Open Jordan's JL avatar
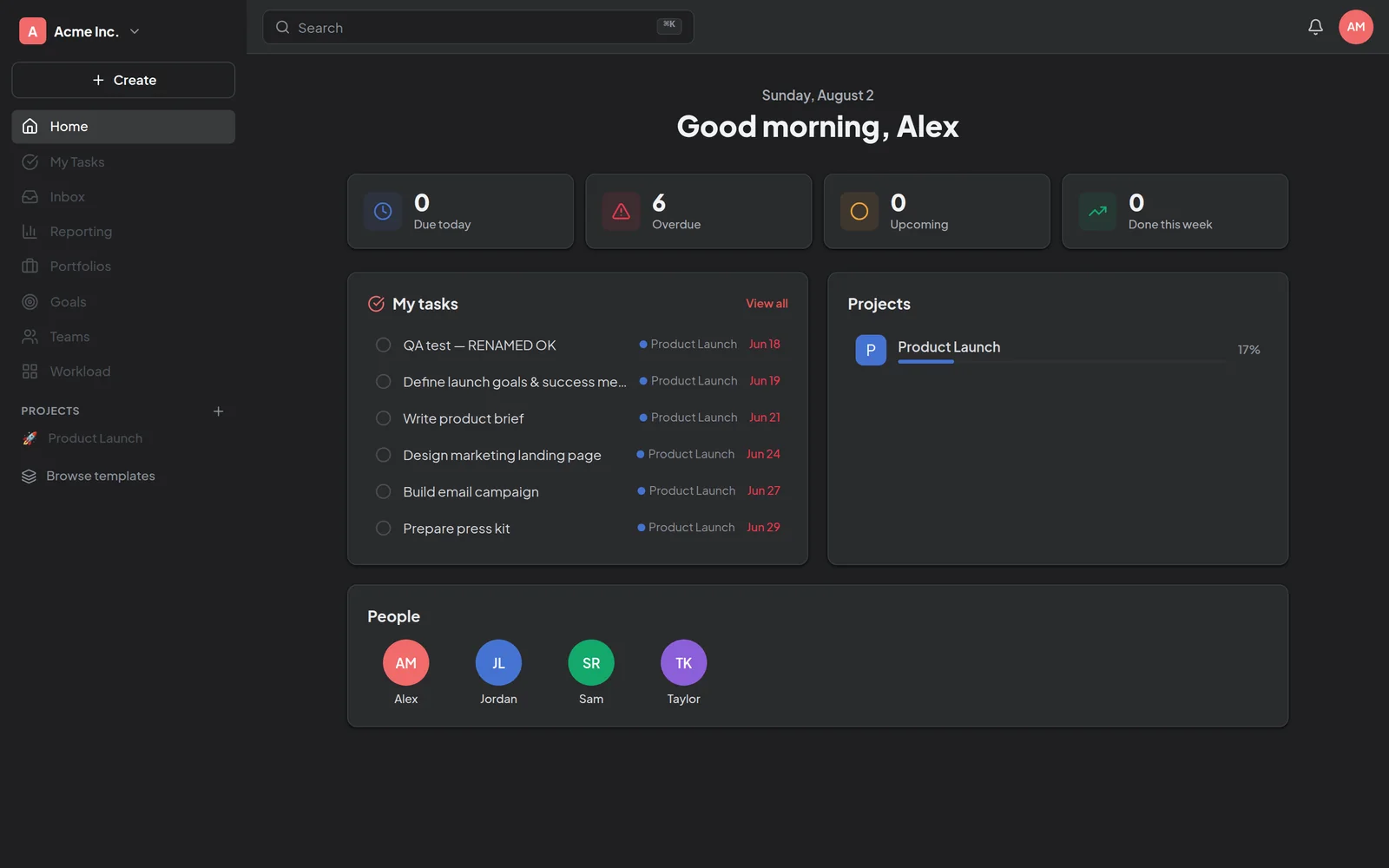Image resolution: width=1389 pixels, height=868 pixels. [498, 662]
